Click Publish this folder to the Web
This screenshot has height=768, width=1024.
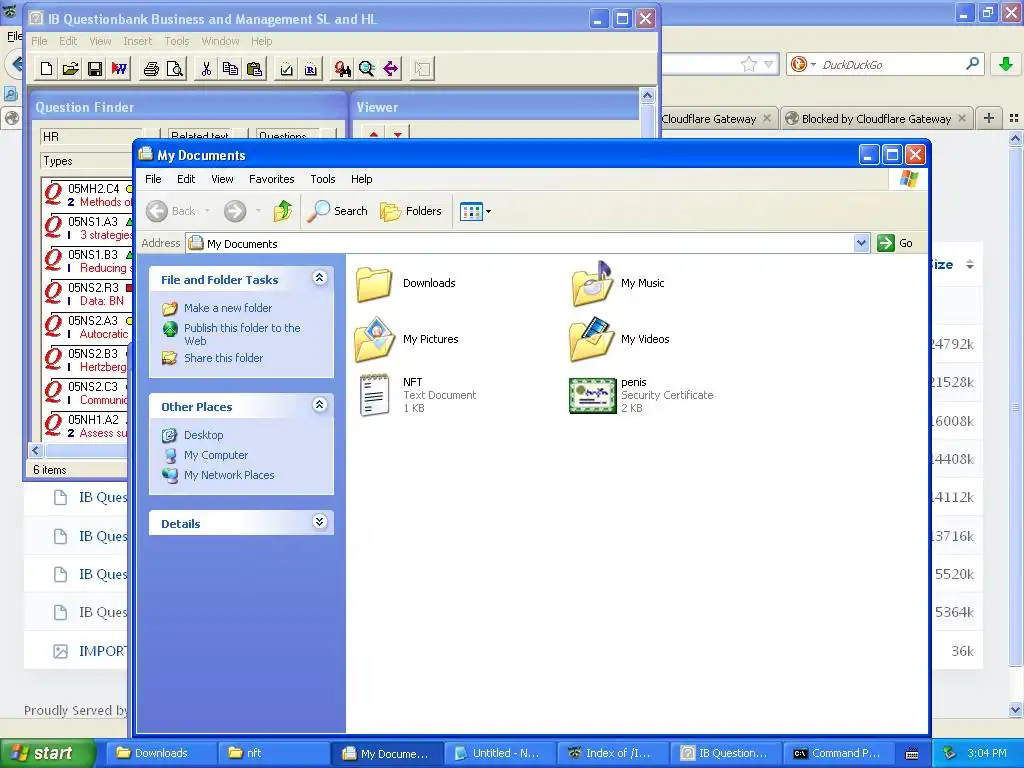(242, 334)
